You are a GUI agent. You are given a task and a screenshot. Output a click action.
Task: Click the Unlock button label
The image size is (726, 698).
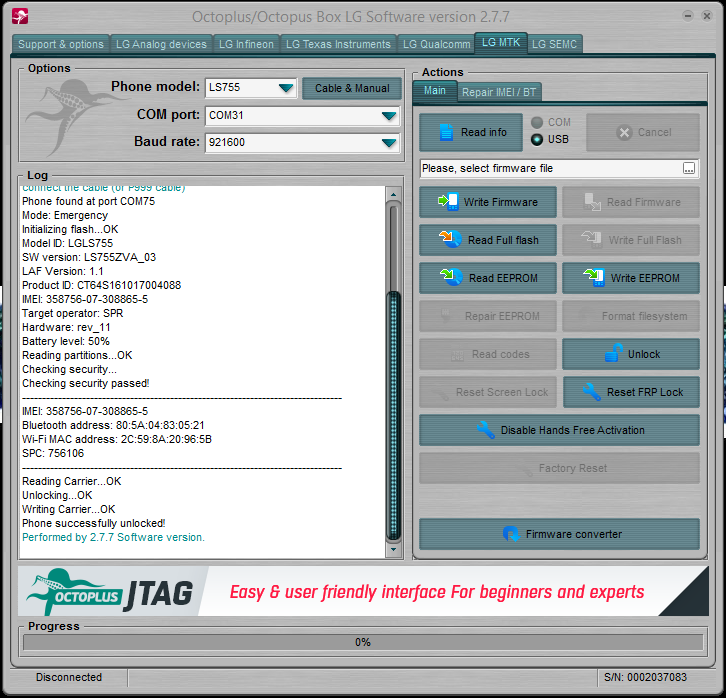point(644,354)
